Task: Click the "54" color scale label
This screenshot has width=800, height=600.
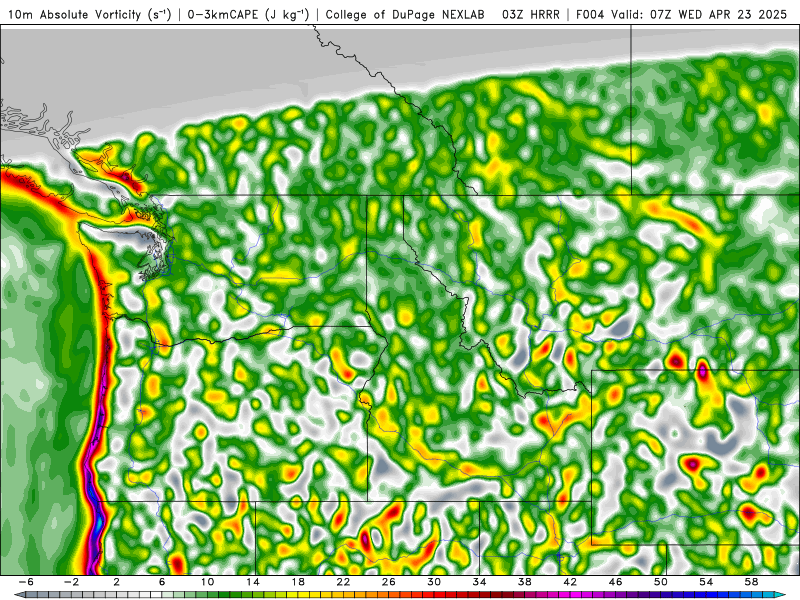Action: (706, 582)
